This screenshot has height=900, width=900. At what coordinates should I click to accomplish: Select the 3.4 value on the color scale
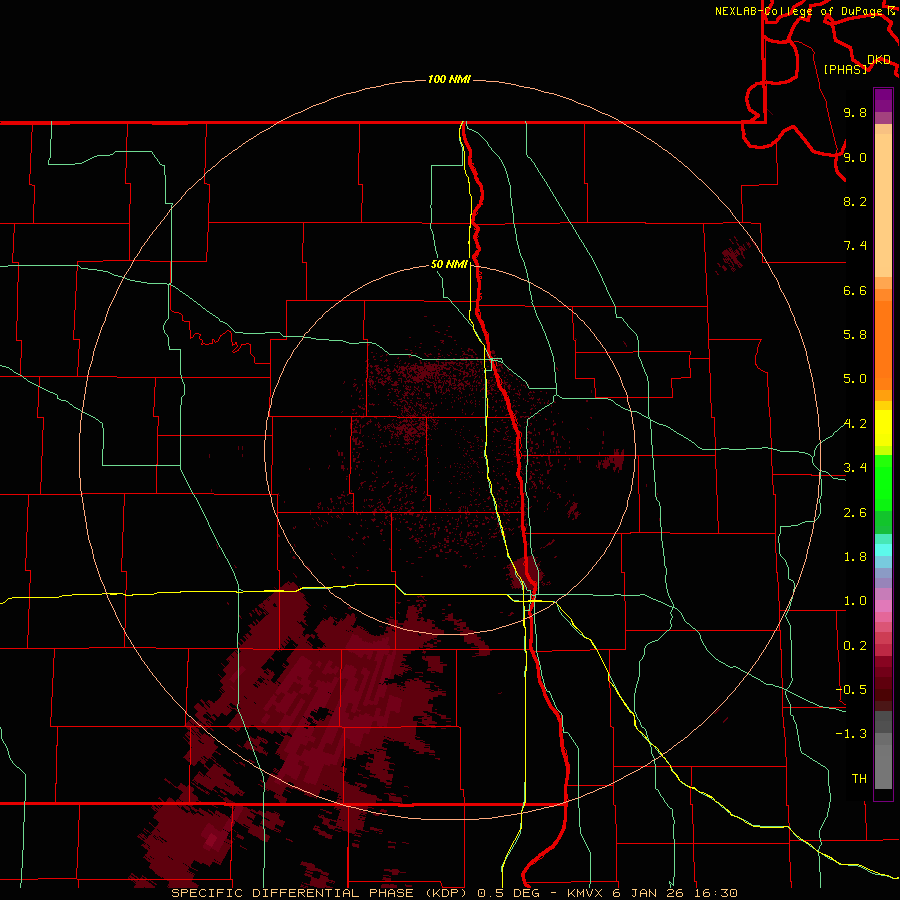pyautogui.click(x=855, y=468)
